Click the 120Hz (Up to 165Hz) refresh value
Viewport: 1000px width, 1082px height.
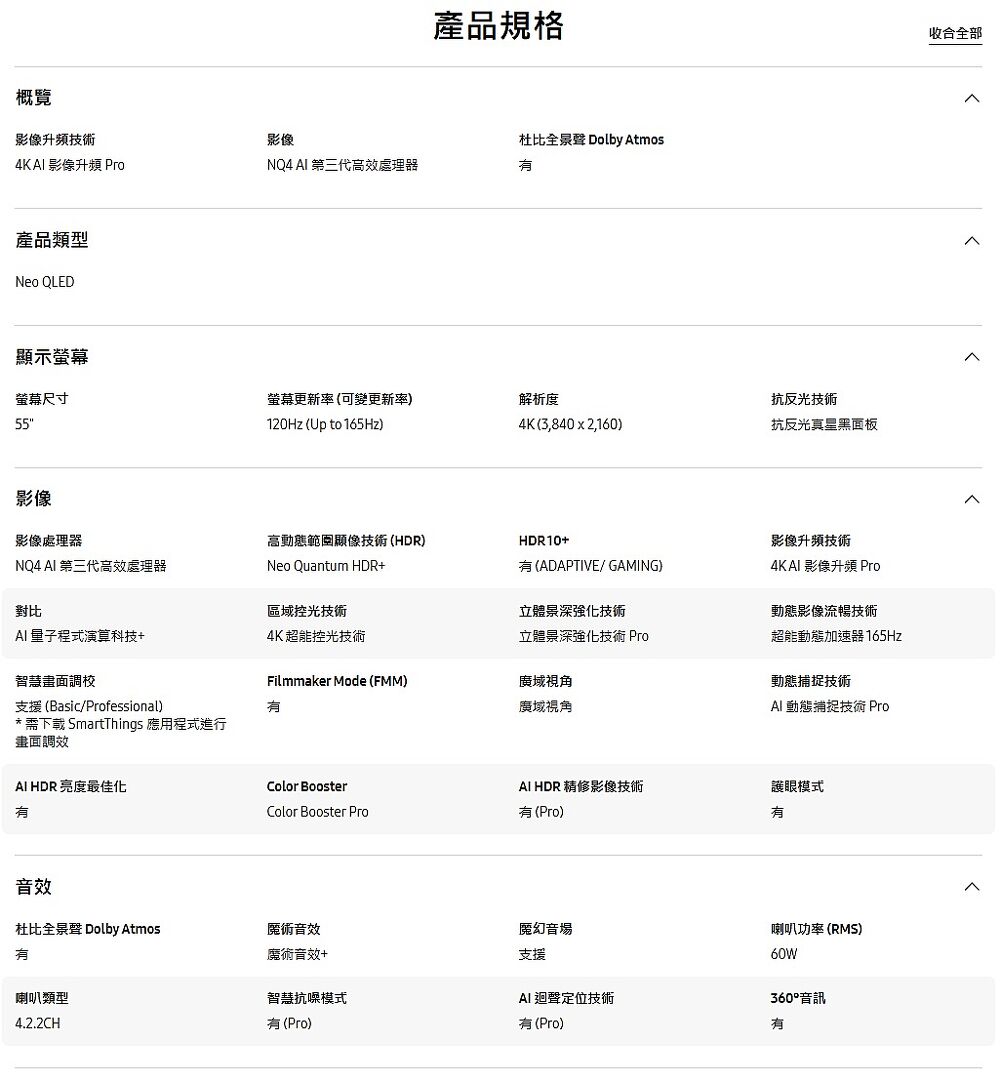point(325,424)
